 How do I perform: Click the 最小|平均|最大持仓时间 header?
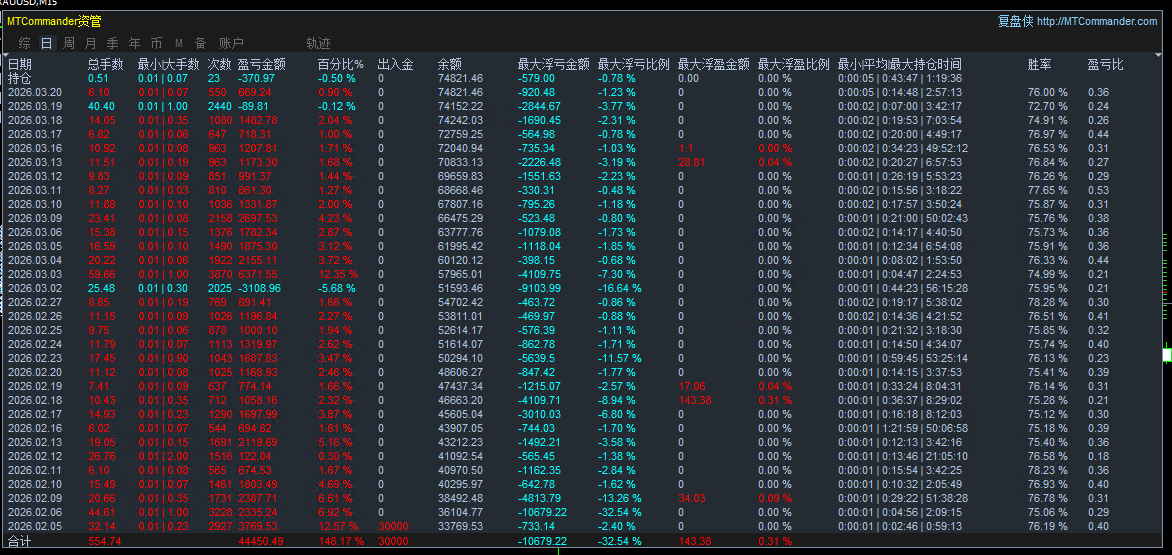[x=900, y=64]
